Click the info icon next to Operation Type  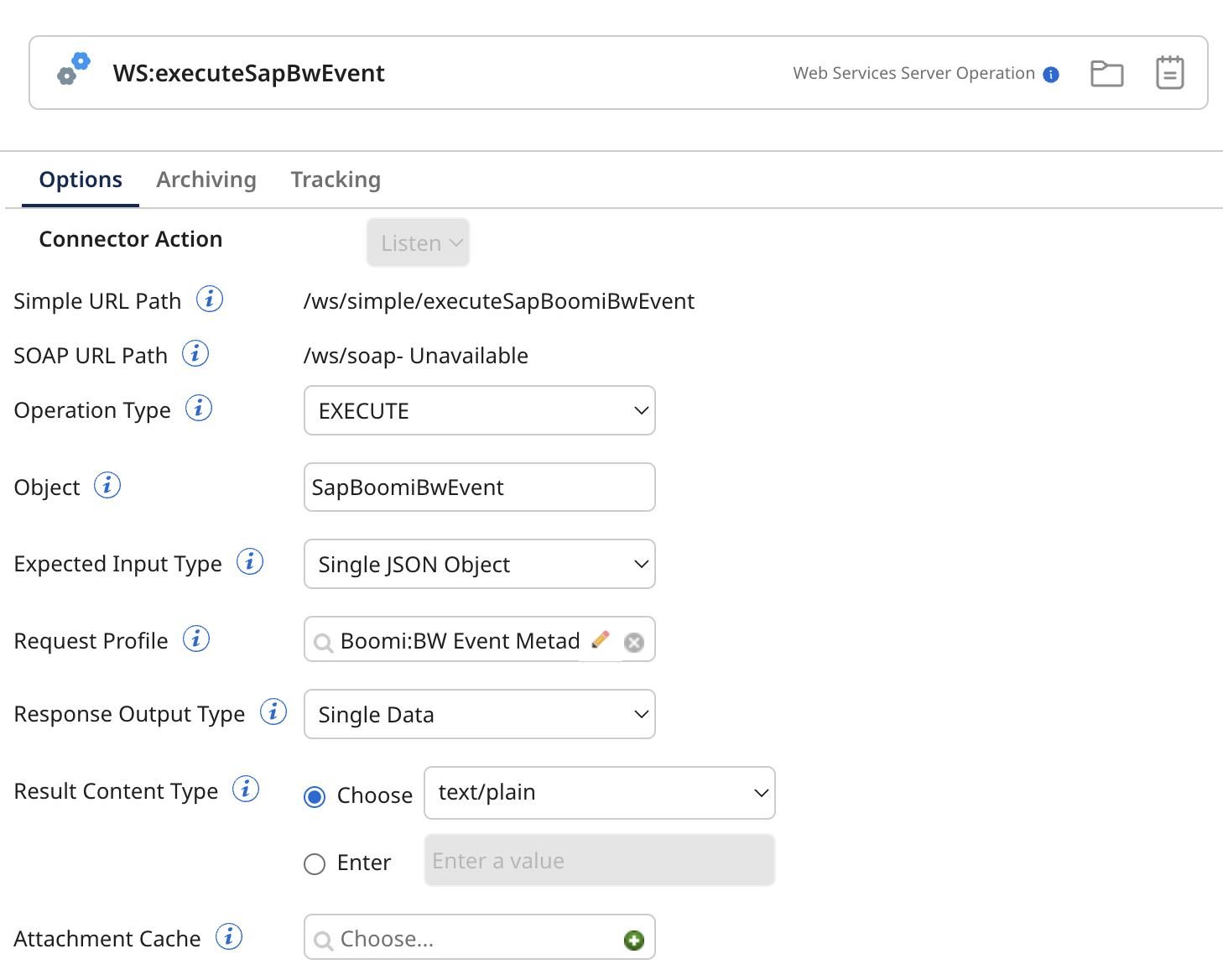(199, 409)
